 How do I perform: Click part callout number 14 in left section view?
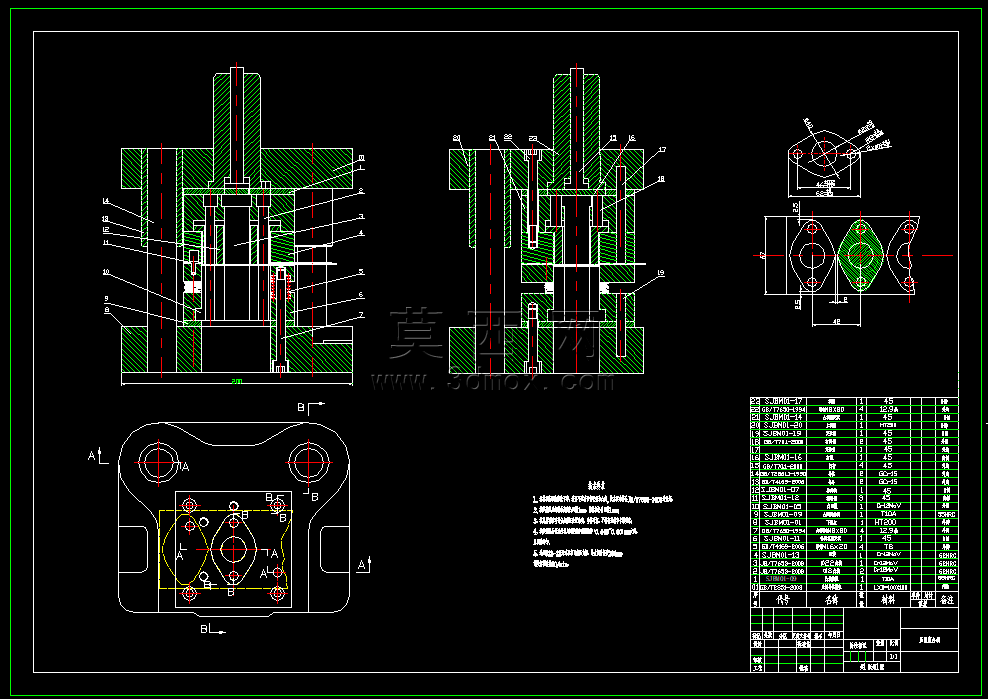point(106,200)
